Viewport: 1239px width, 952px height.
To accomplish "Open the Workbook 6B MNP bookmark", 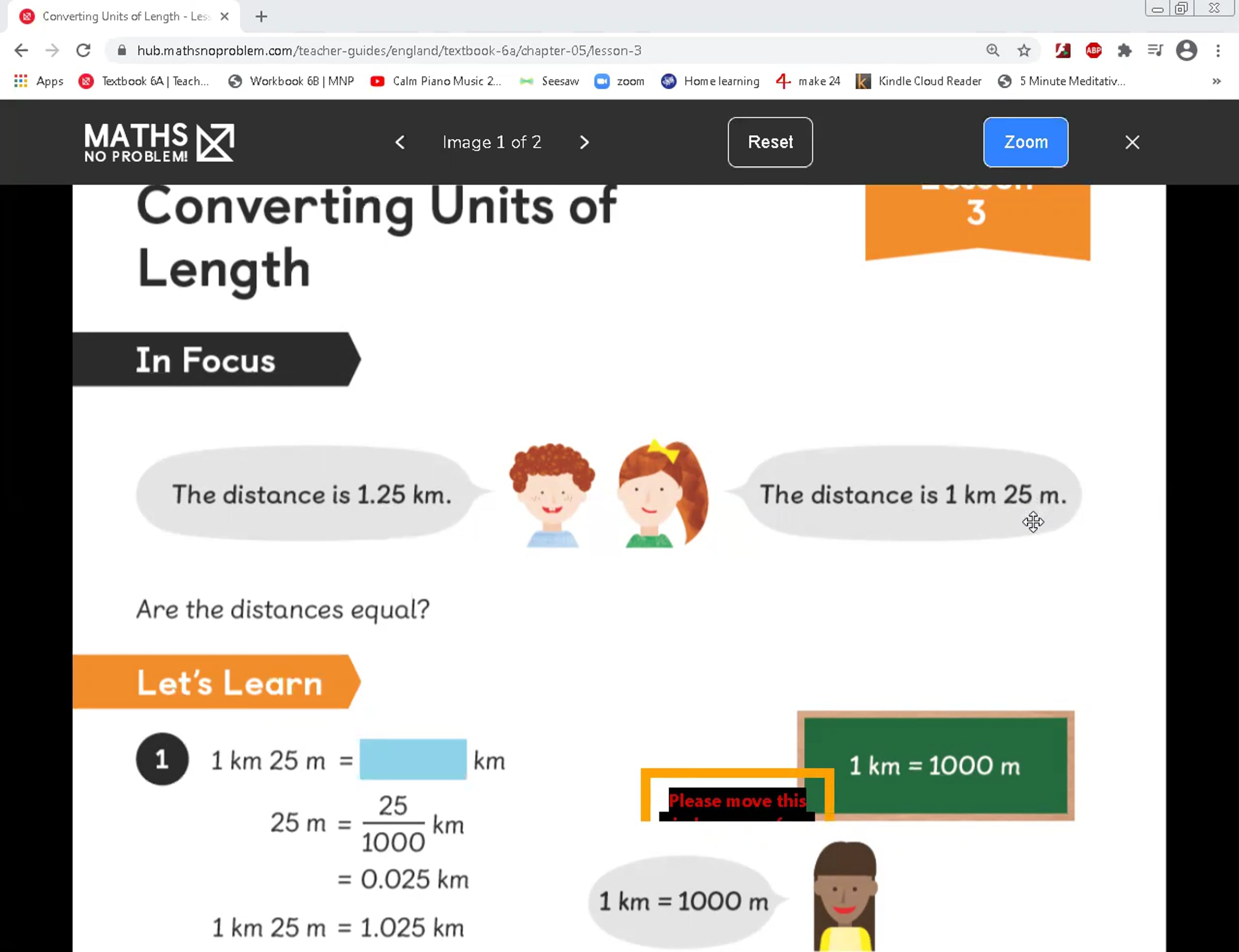I will tap(291, 81).
